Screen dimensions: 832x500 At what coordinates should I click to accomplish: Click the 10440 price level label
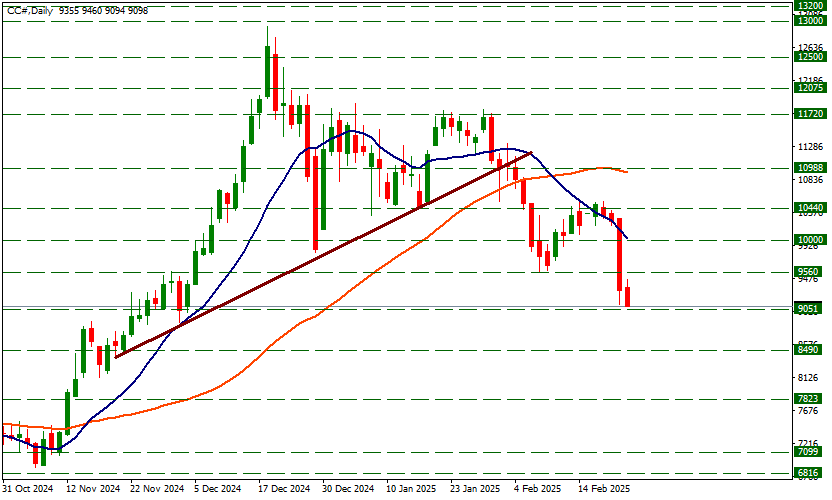810,208
